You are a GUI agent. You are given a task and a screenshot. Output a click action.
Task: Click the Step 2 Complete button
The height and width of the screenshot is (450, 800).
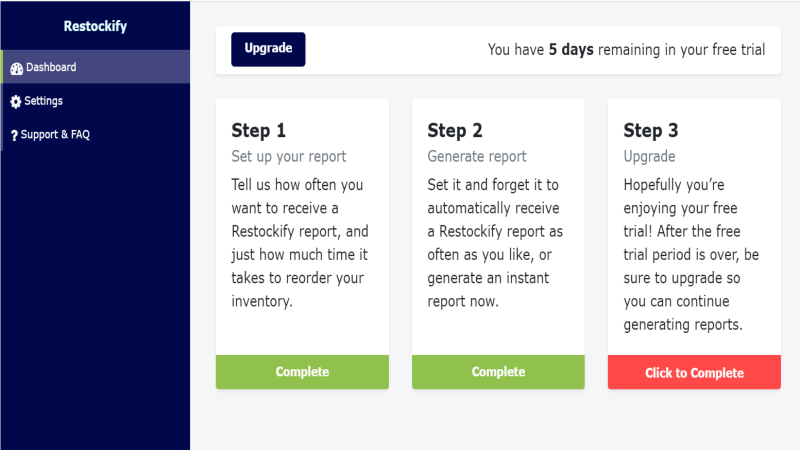click(498, 371)
